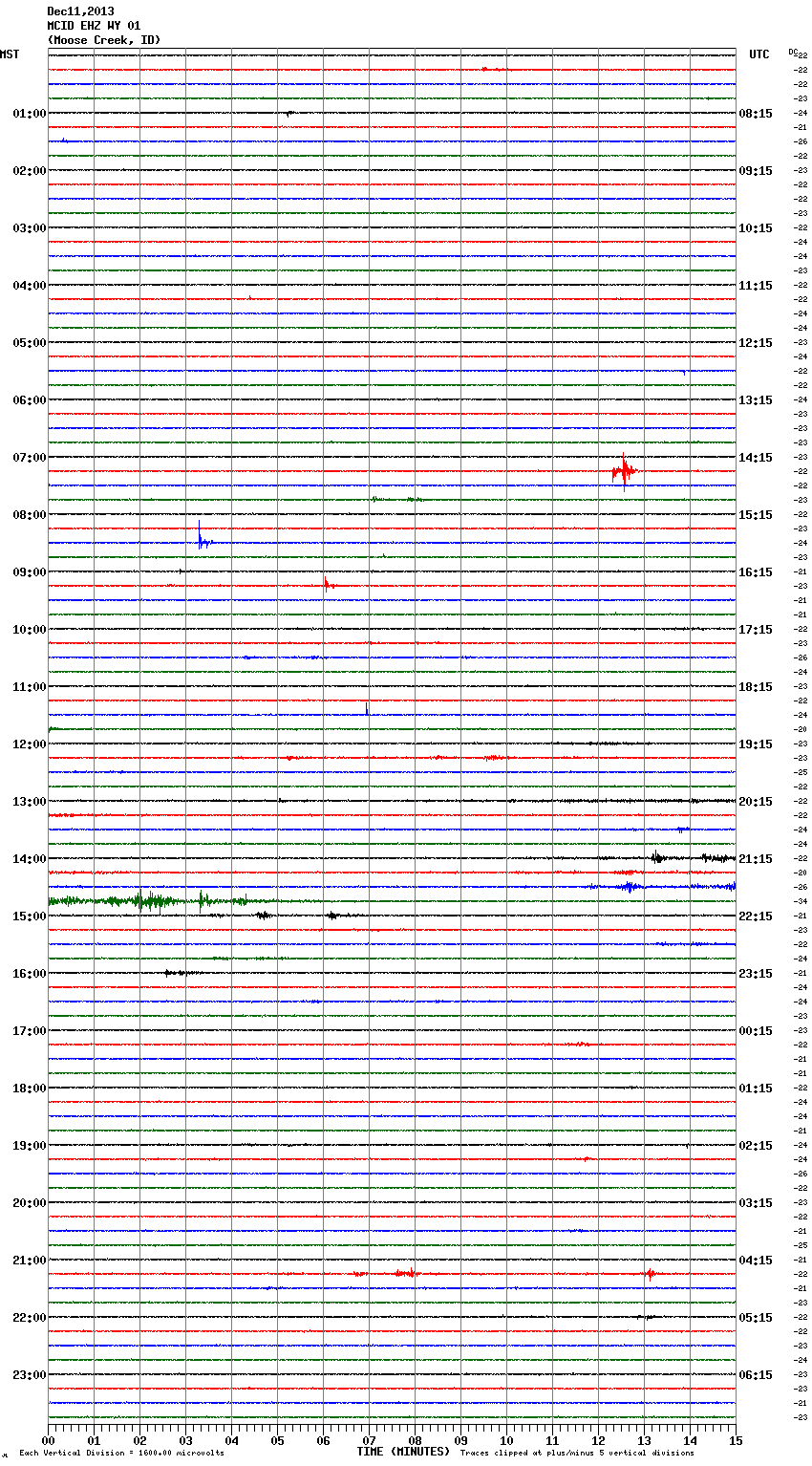This screenshot has width=812, height=1466.
Task: Select the 13:00 MST row label
Action: 29,802
